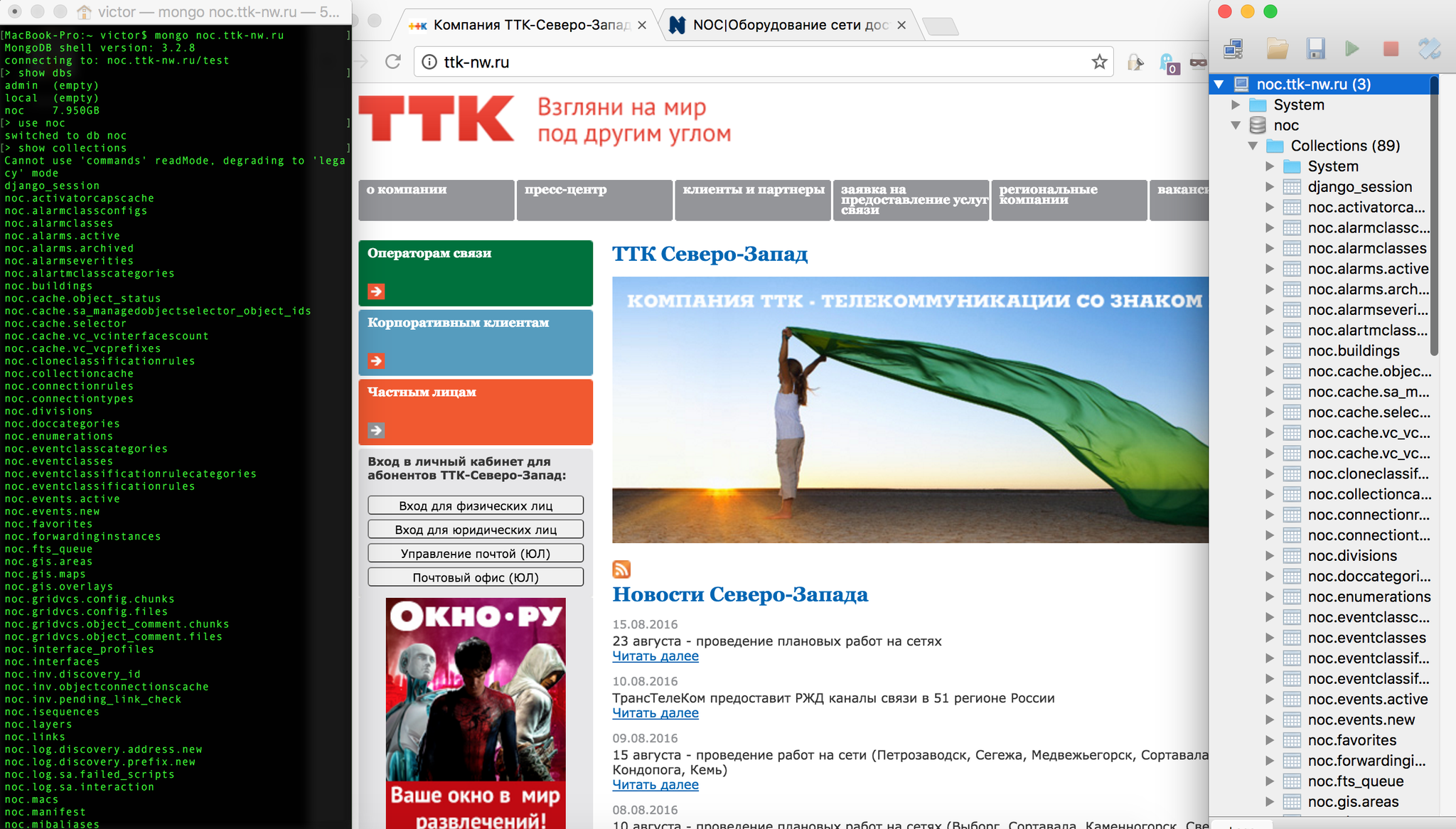The height and width of the screenshot is (829, 1456).
Task: Click the open folder toolbar icon
Action: (1278, 48)
